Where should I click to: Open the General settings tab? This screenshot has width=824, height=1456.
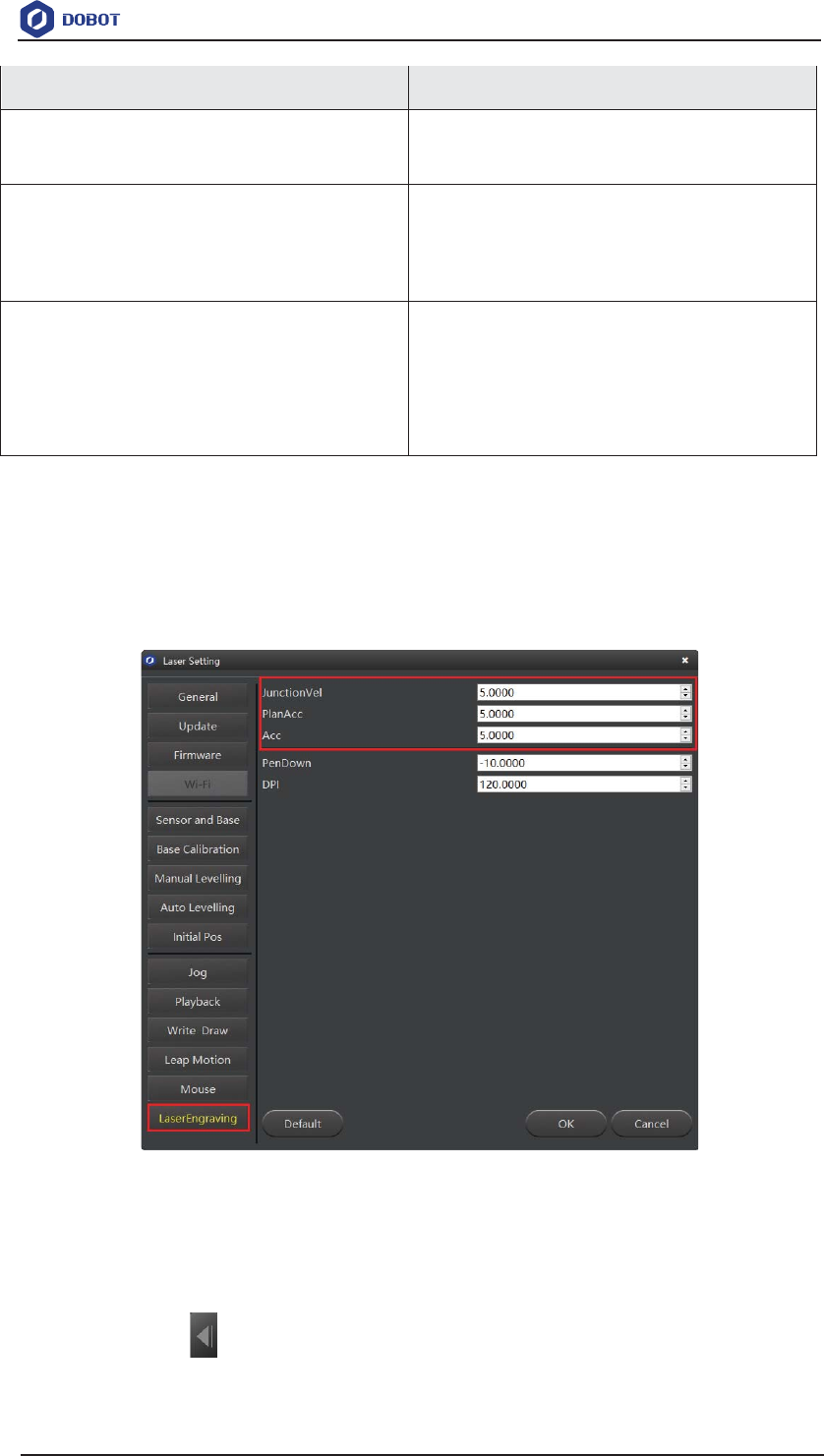(198, 697)
